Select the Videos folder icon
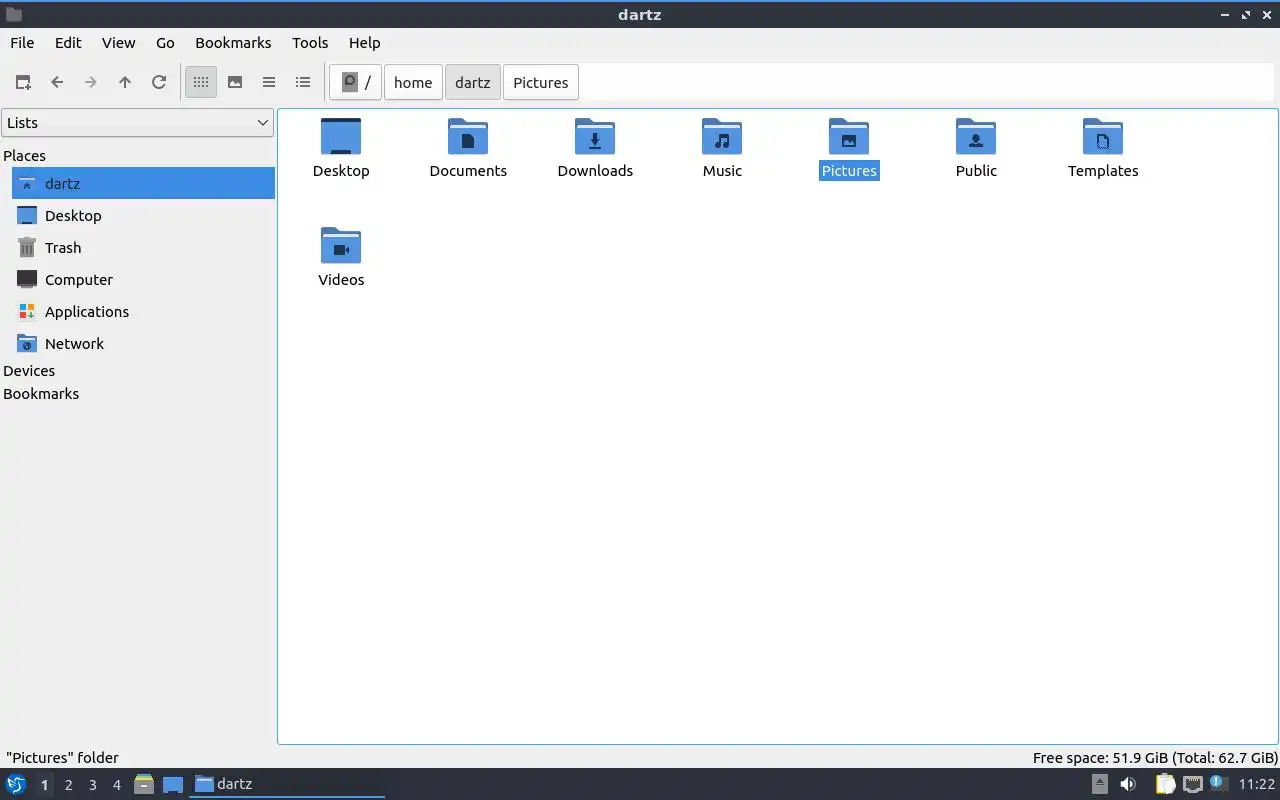Viewport: 1280px width, 800px height. tap(341, 257)
